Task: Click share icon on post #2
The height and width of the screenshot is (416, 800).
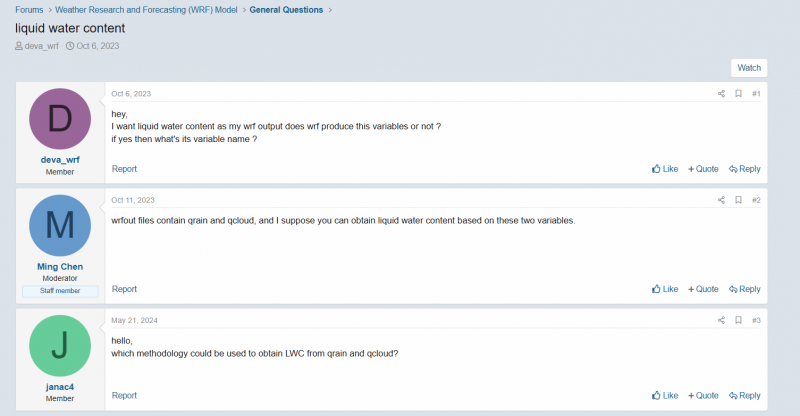Action: tap(721, 200)
